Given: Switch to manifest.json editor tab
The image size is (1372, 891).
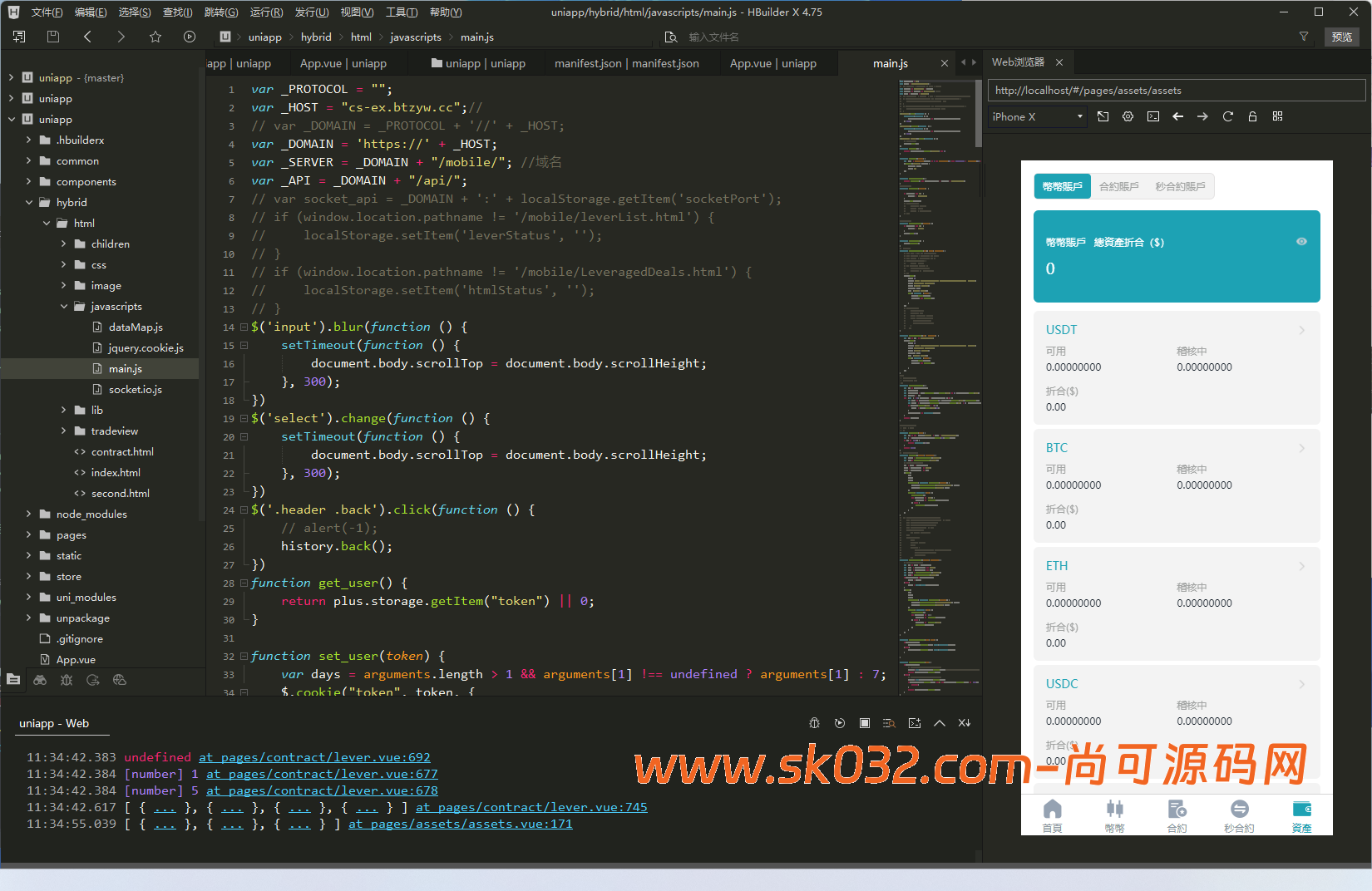Looking at the screenshot, I should (626, 63).
